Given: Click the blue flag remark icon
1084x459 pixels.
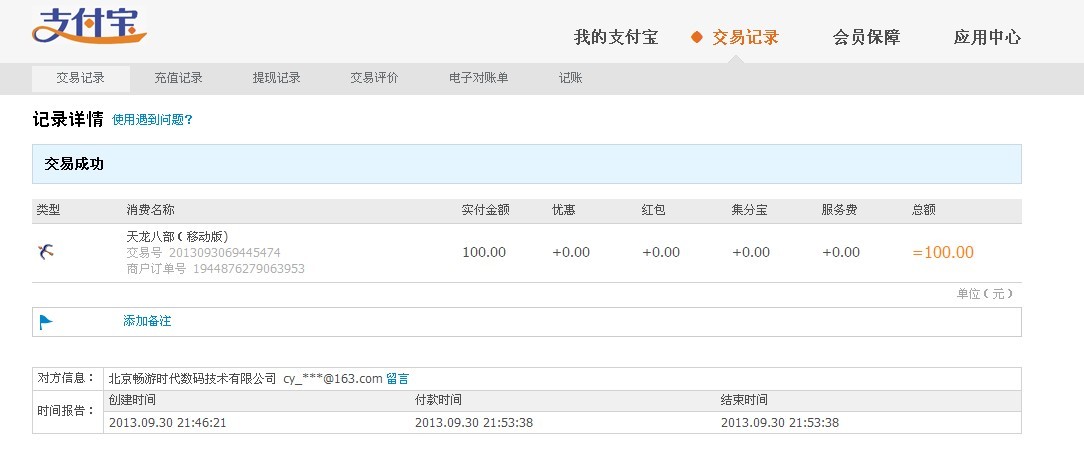Looking at the screenshot, I should point(46,321).
